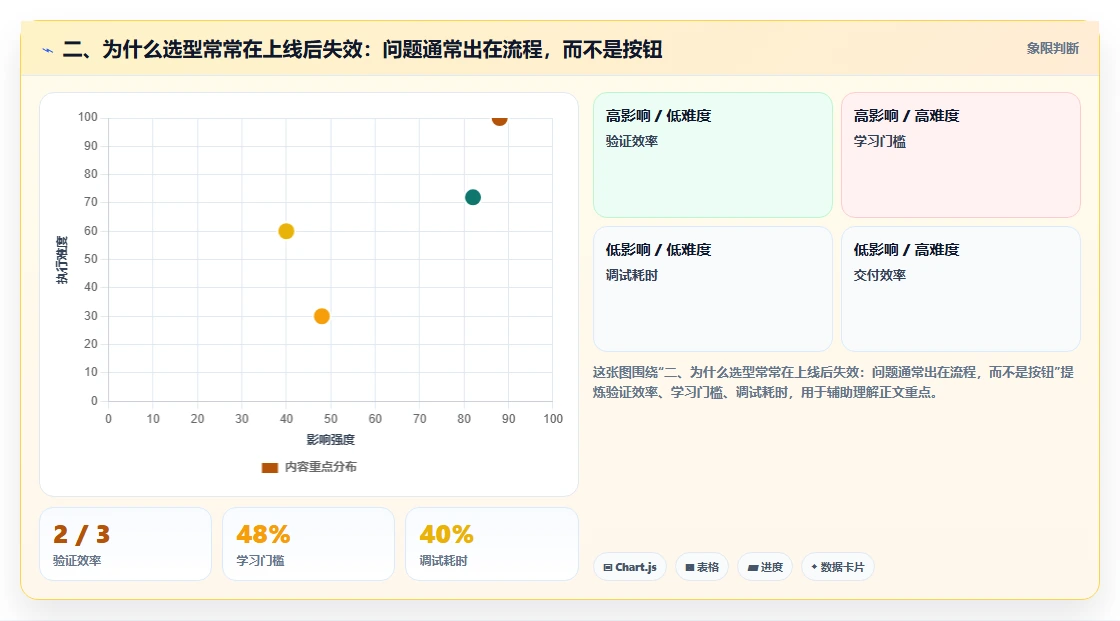Click the 表格 tag chip

click(x=702, y=567)
